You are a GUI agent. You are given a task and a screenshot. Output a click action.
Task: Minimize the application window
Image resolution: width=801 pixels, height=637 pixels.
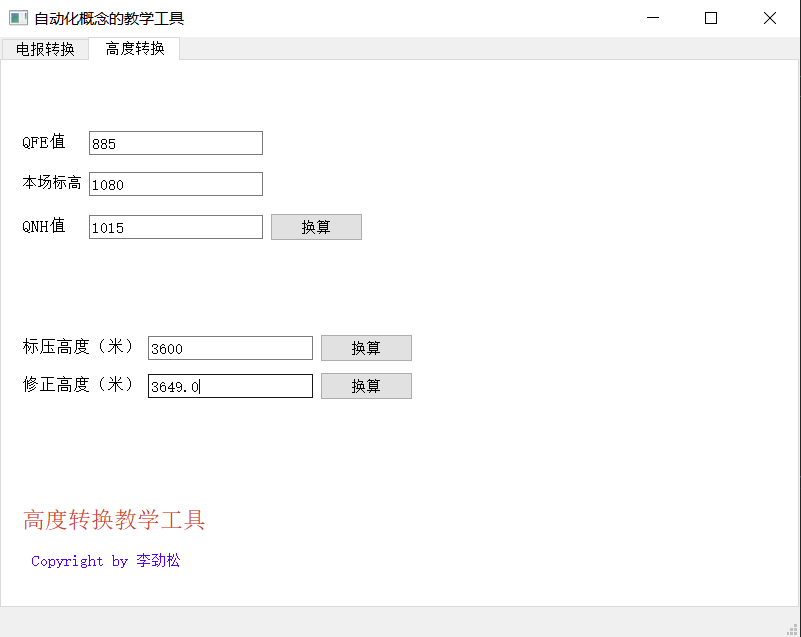tap(652, 17)
